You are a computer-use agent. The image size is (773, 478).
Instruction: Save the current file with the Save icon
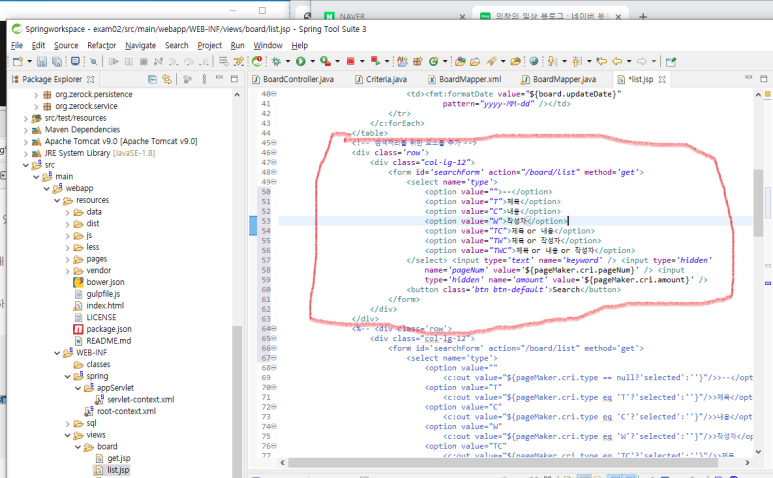[x=42, y=62]
